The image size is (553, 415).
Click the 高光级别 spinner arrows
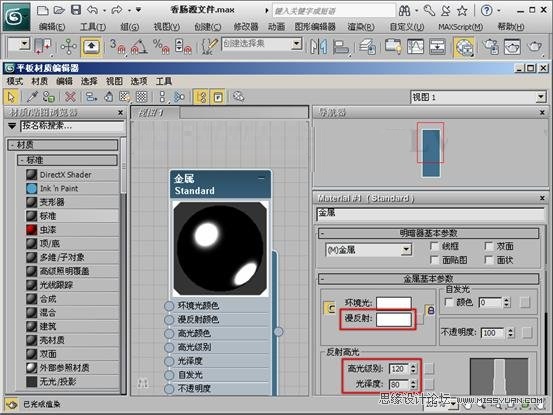tap(413, 369)
